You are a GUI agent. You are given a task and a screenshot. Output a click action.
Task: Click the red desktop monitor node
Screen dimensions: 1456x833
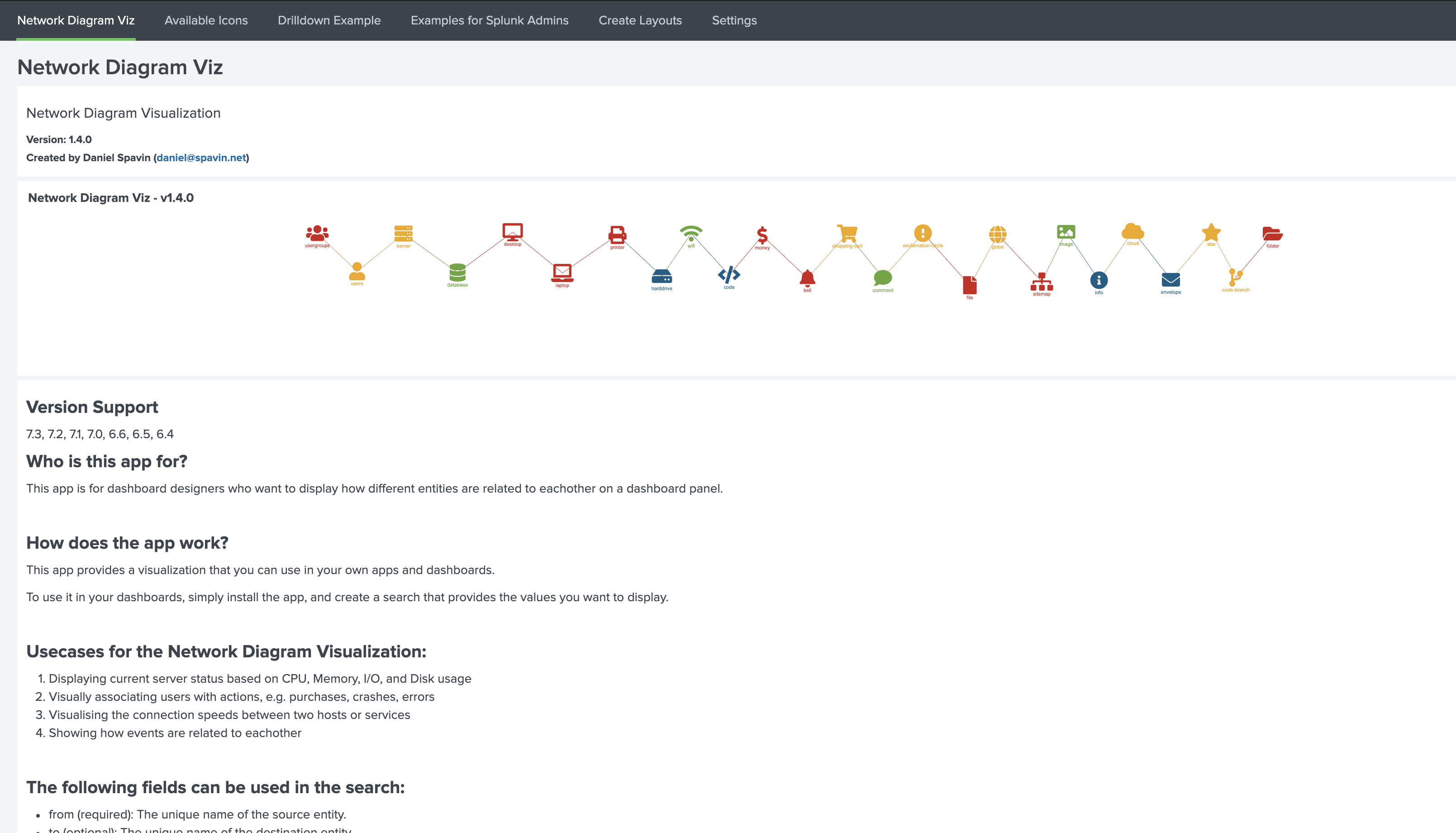click(512, 231)
